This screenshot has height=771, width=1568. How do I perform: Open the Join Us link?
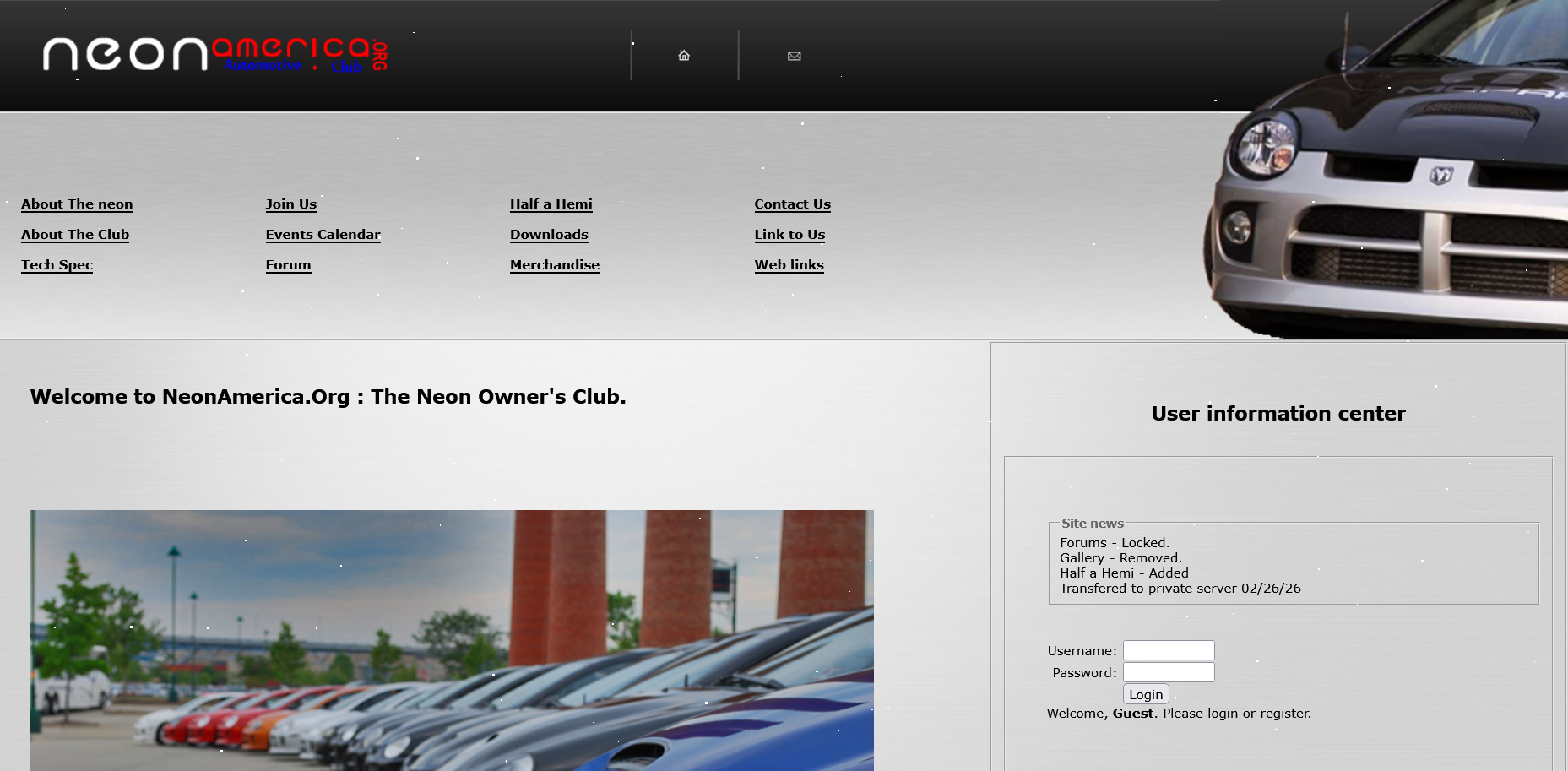click(x=291, y=204)
